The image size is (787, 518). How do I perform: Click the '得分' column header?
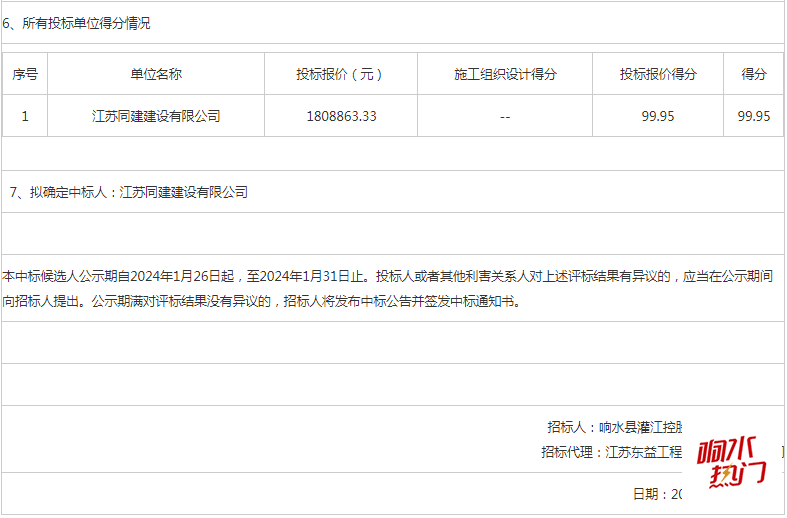tap(753, 74)
